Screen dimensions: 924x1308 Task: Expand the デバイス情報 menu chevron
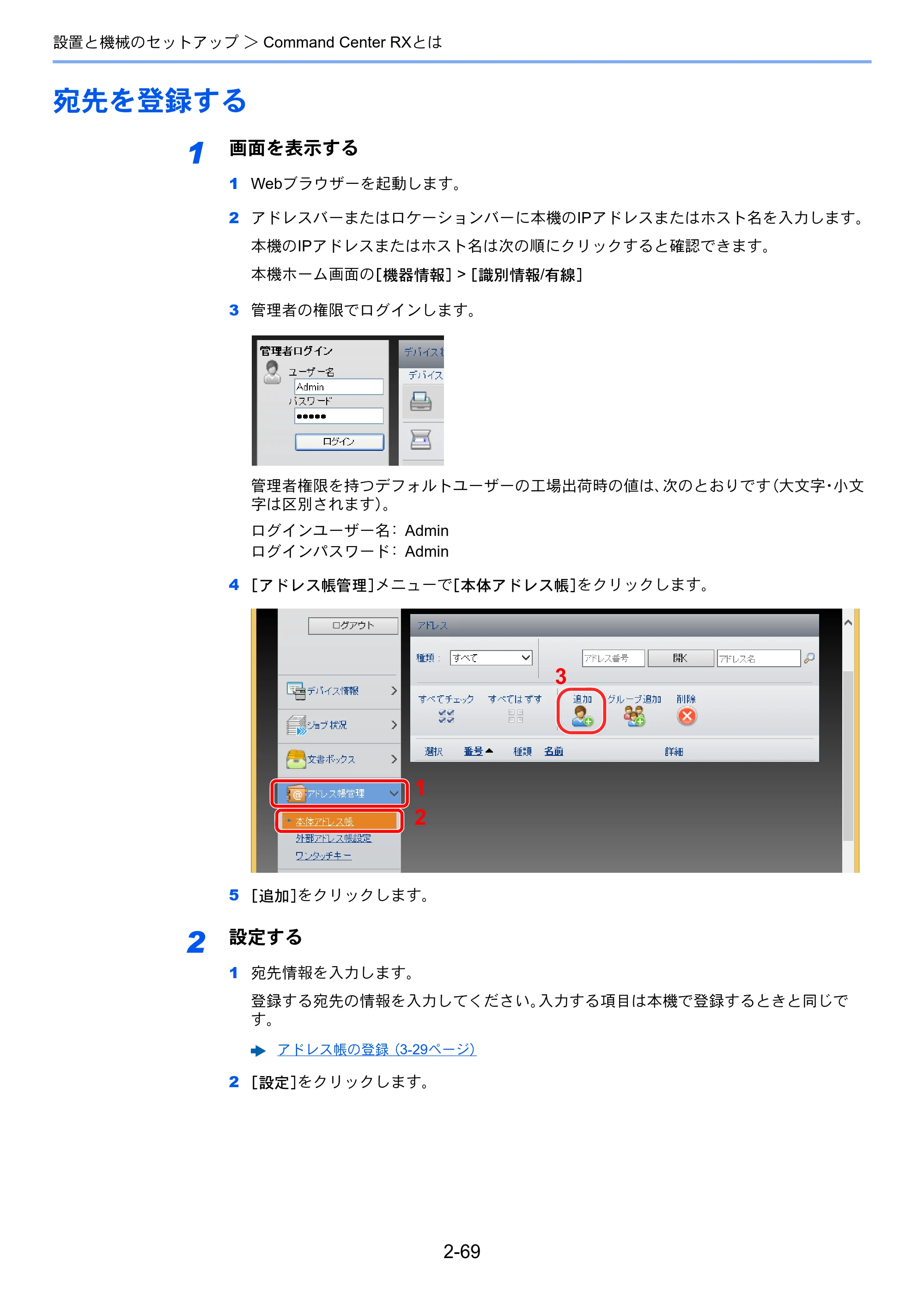pyautogui.click(x=394, y=690)
